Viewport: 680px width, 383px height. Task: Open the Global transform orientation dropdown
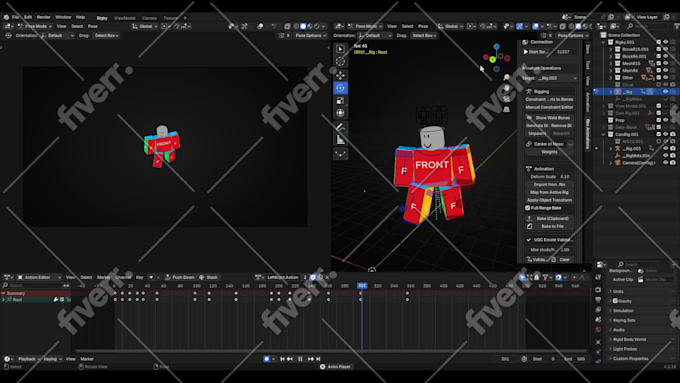(145, 26)
